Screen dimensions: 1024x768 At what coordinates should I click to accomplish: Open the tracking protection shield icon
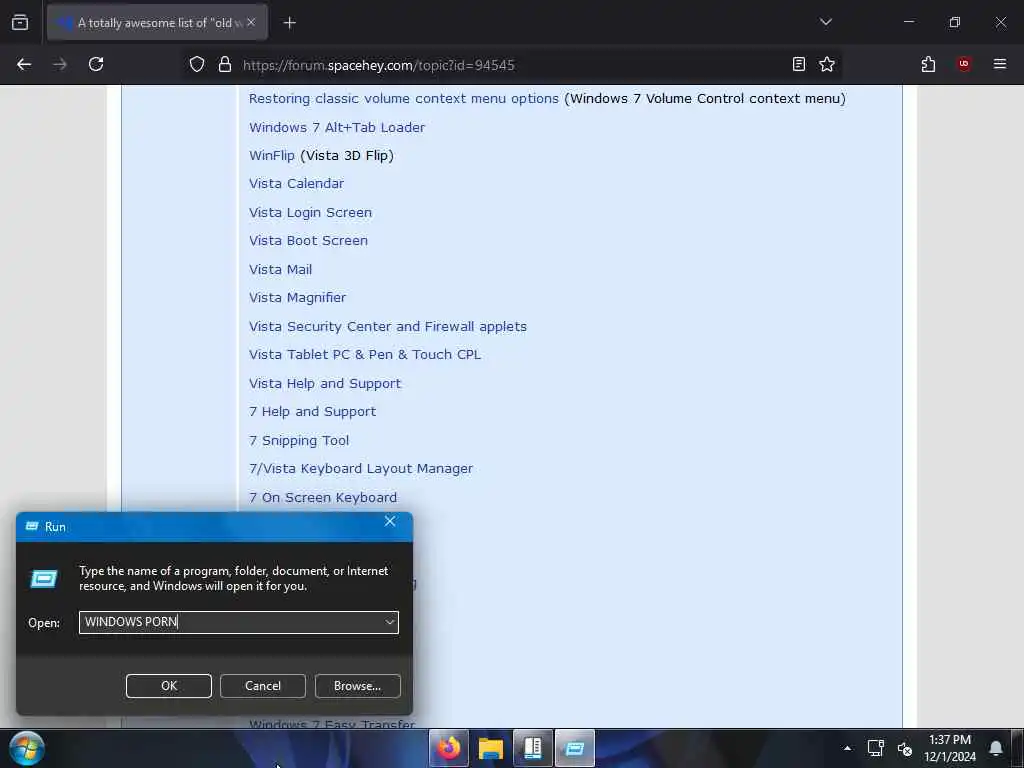click(x=197, y=64)
